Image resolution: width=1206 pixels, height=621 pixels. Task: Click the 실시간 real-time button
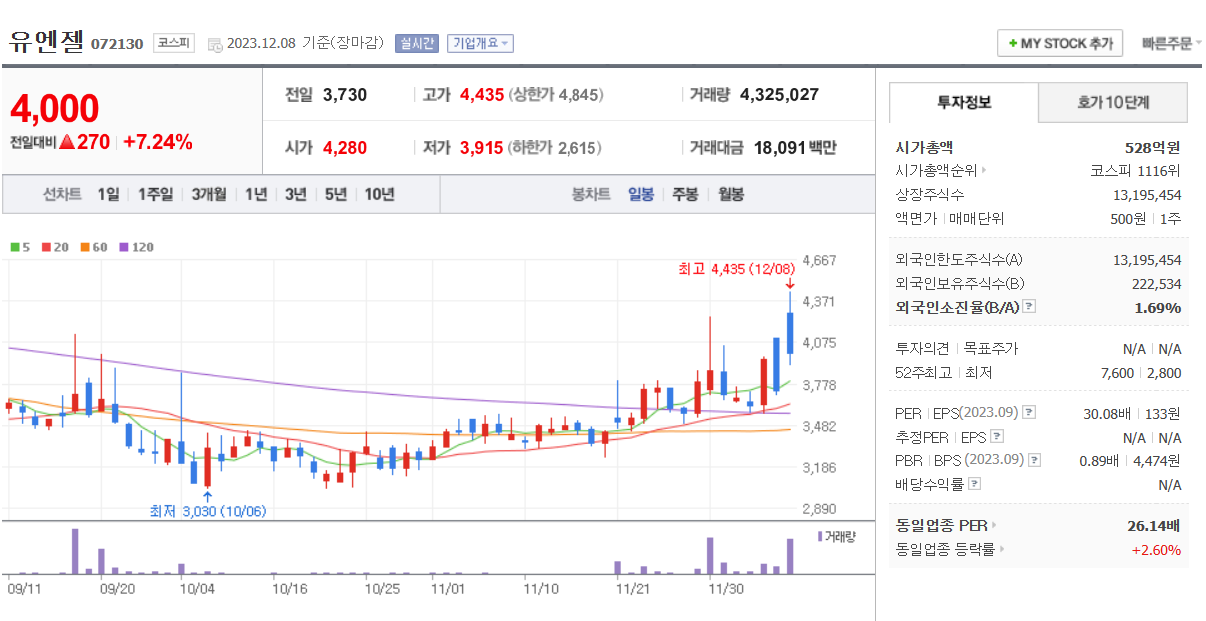(416, 43)
